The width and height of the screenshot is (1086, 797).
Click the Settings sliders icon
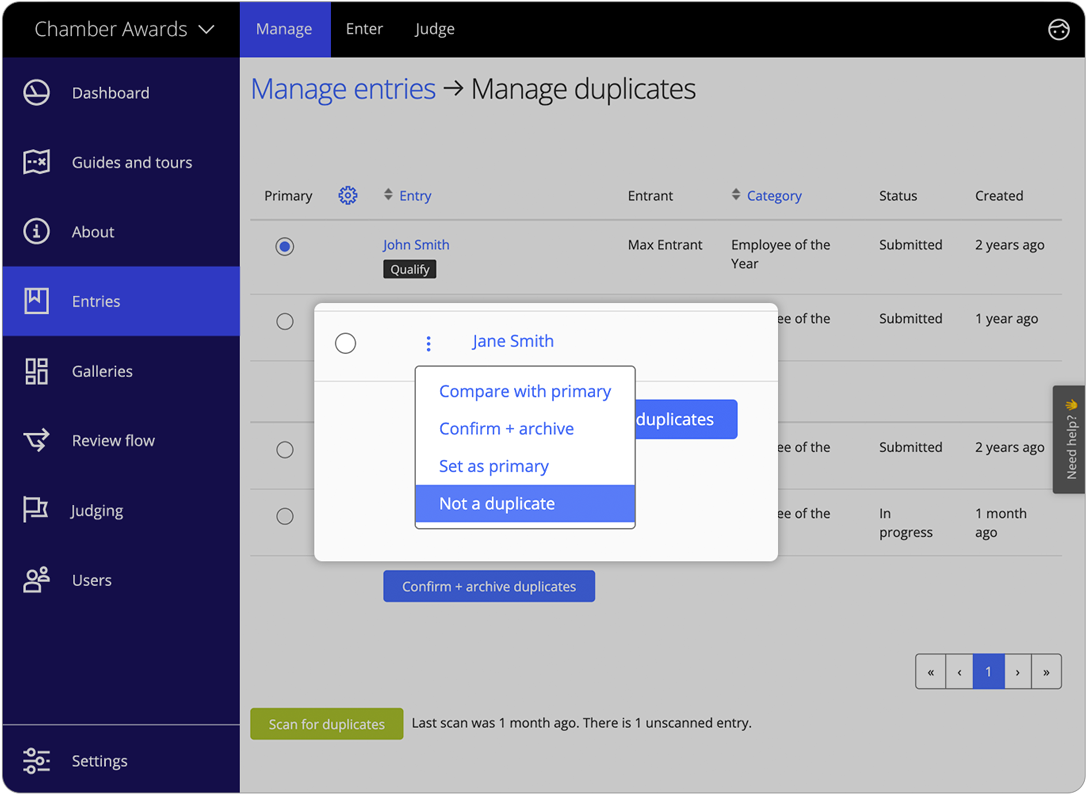point(36,761)
